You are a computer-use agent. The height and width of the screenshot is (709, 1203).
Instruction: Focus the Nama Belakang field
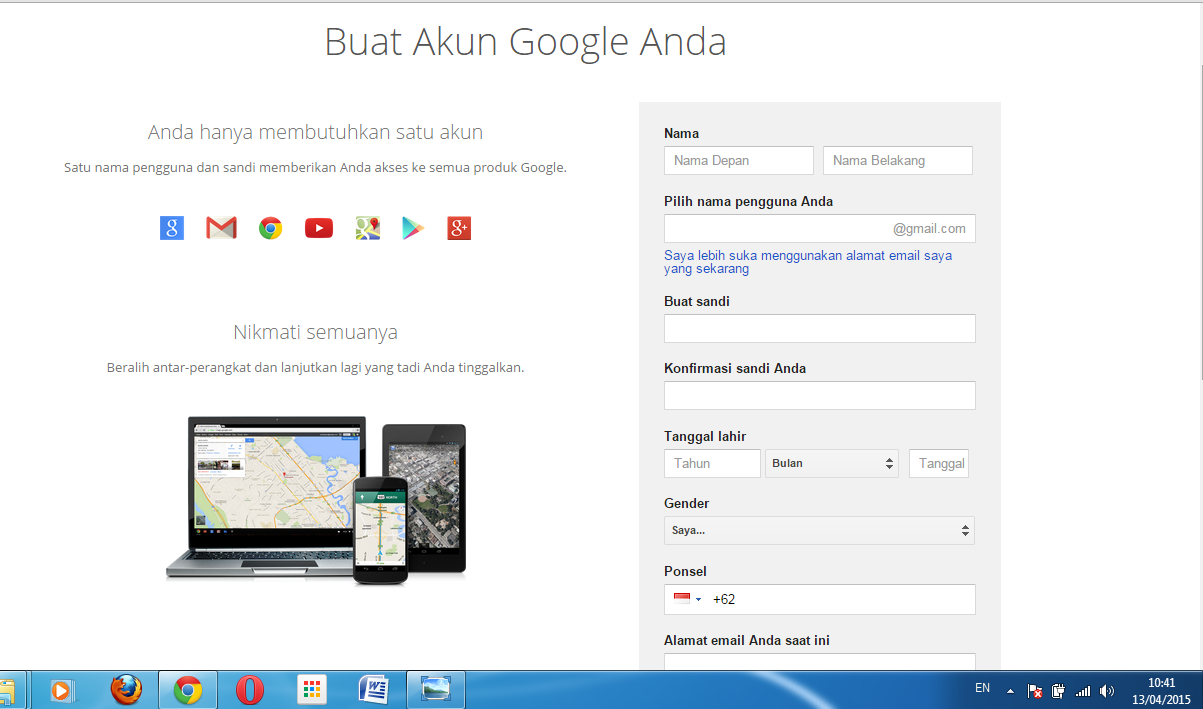[x=898, y=160]
